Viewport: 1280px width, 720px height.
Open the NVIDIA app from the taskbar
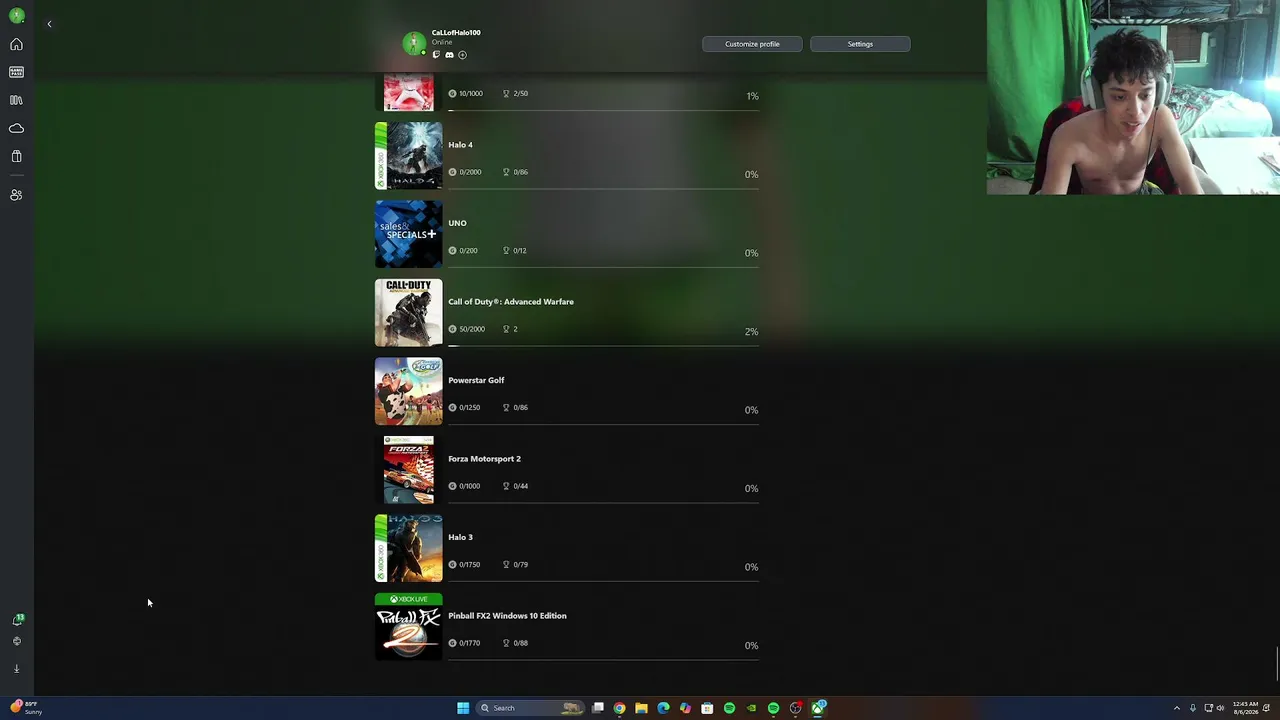[751, 708]
